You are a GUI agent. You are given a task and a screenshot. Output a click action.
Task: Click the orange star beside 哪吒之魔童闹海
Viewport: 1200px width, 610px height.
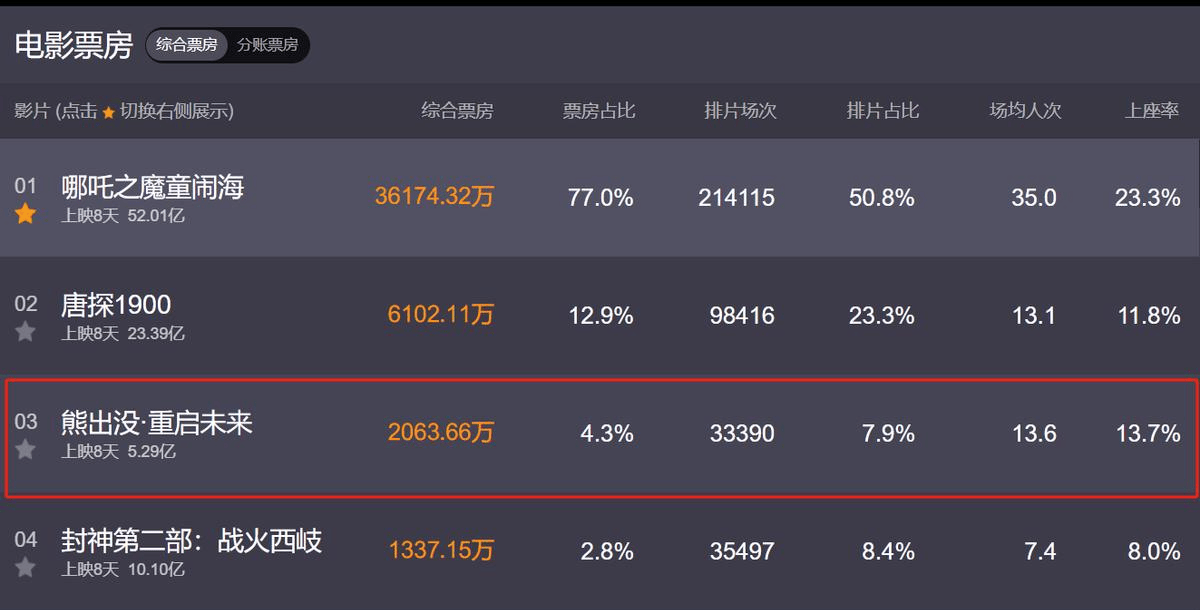25,214
